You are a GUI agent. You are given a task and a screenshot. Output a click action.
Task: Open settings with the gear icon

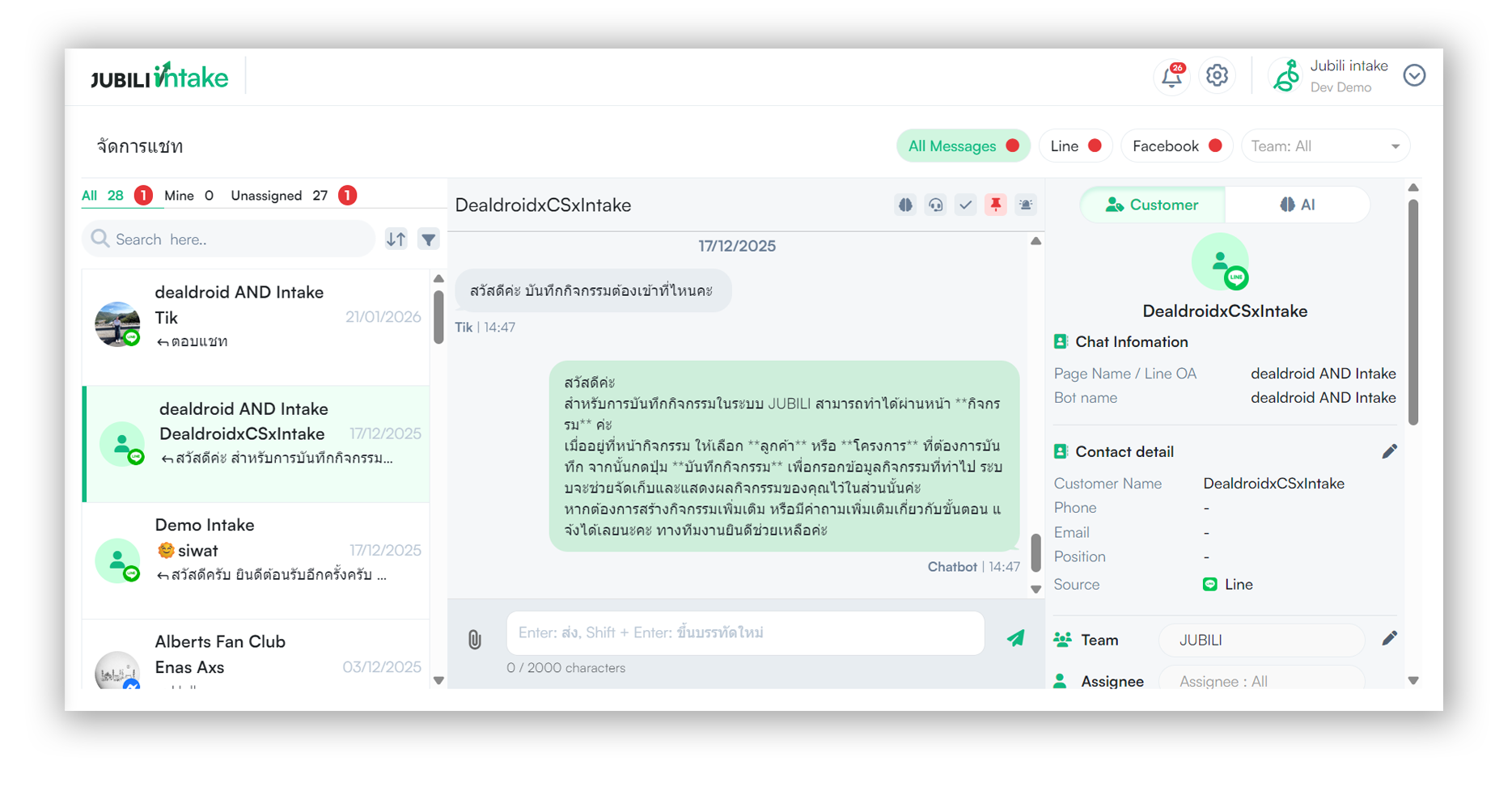coord(1217,76)
